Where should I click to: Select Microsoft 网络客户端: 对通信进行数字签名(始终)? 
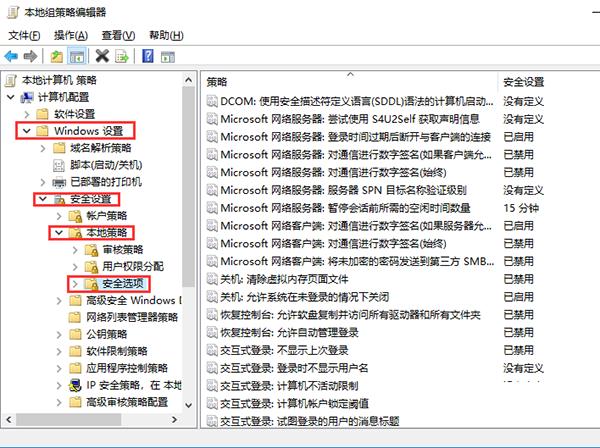(333, 243)
